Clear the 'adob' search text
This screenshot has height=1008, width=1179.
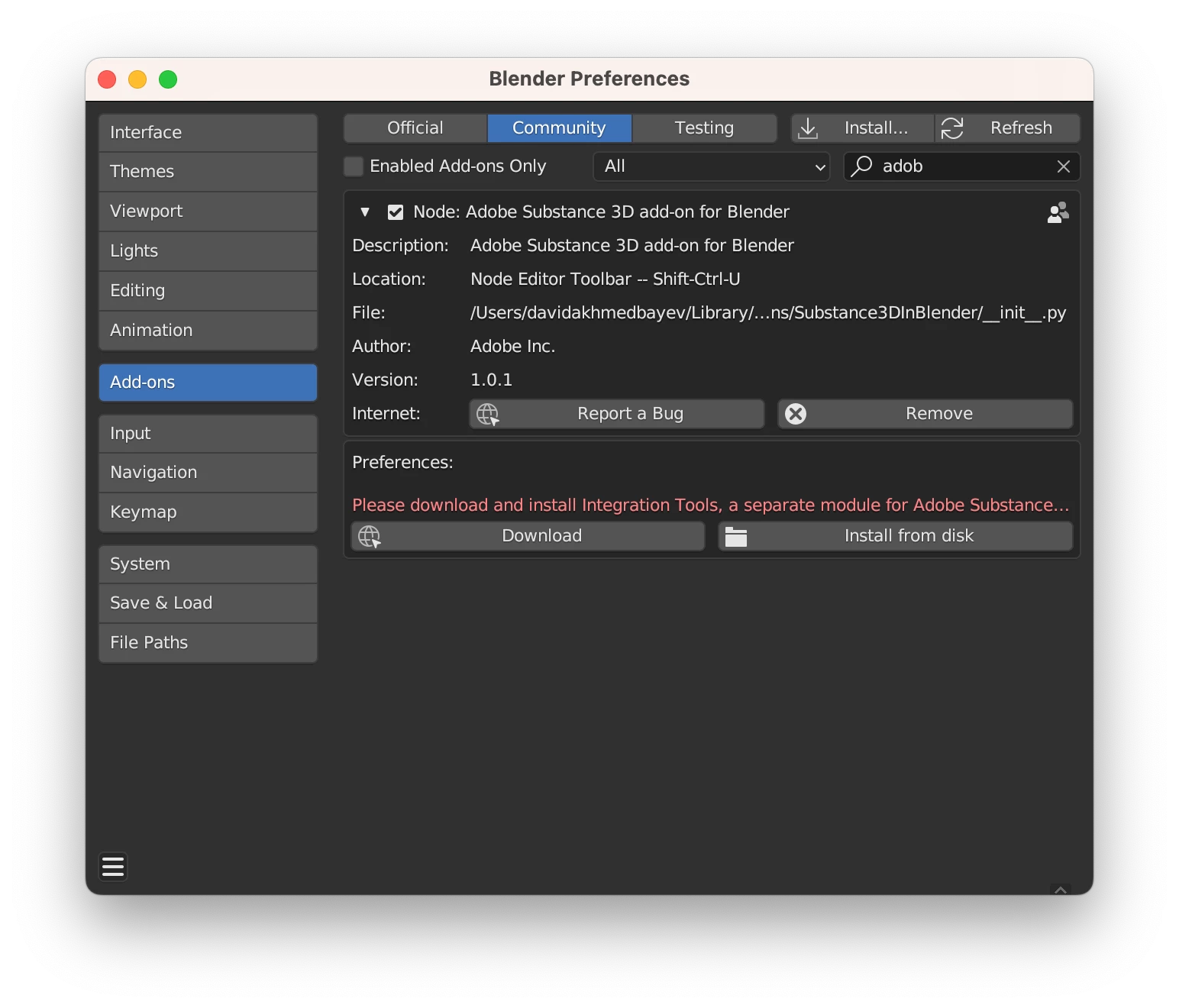(x=1063, y=166)
